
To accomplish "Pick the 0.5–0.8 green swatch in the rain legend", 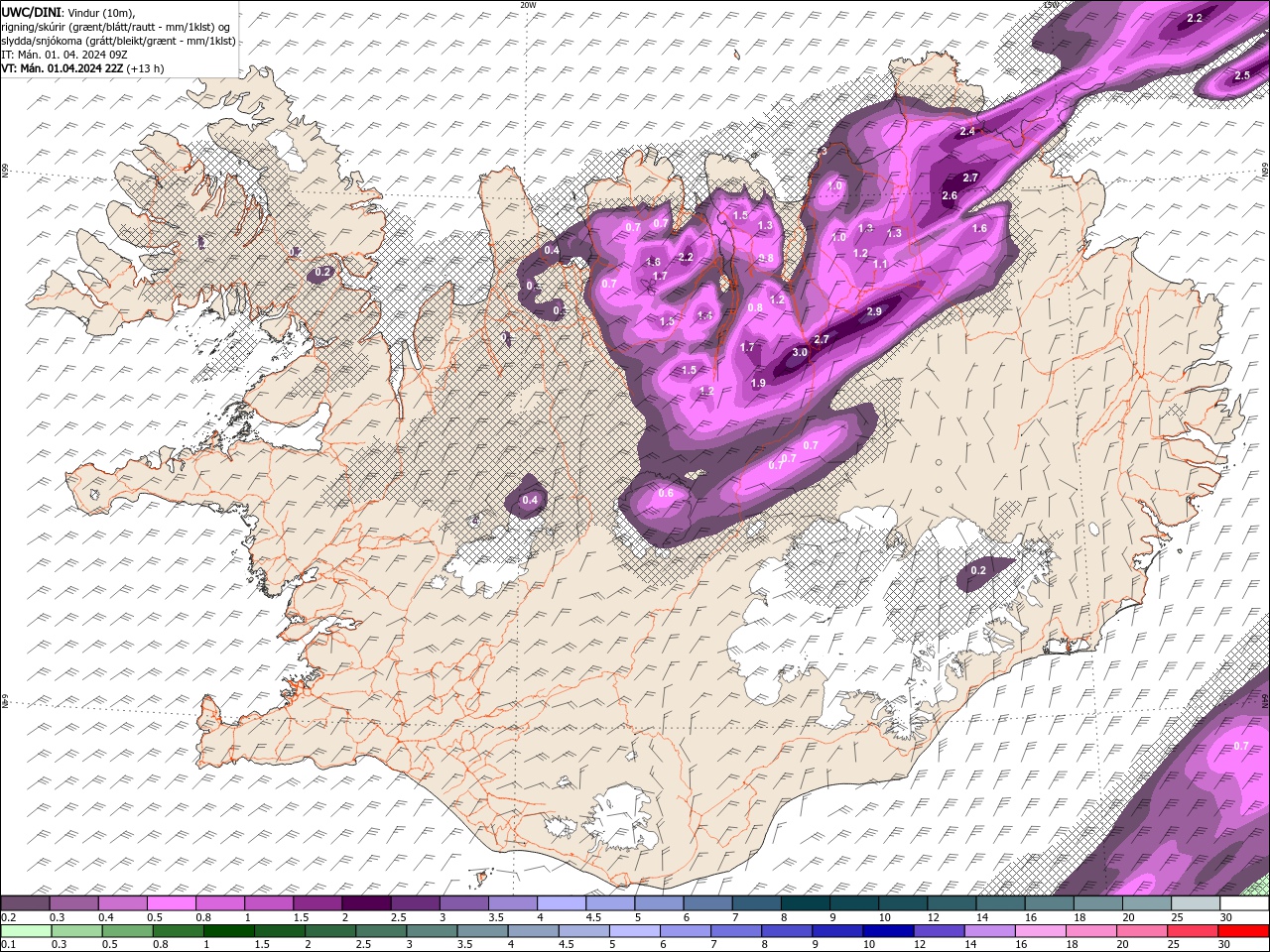I will click(127, 931).
